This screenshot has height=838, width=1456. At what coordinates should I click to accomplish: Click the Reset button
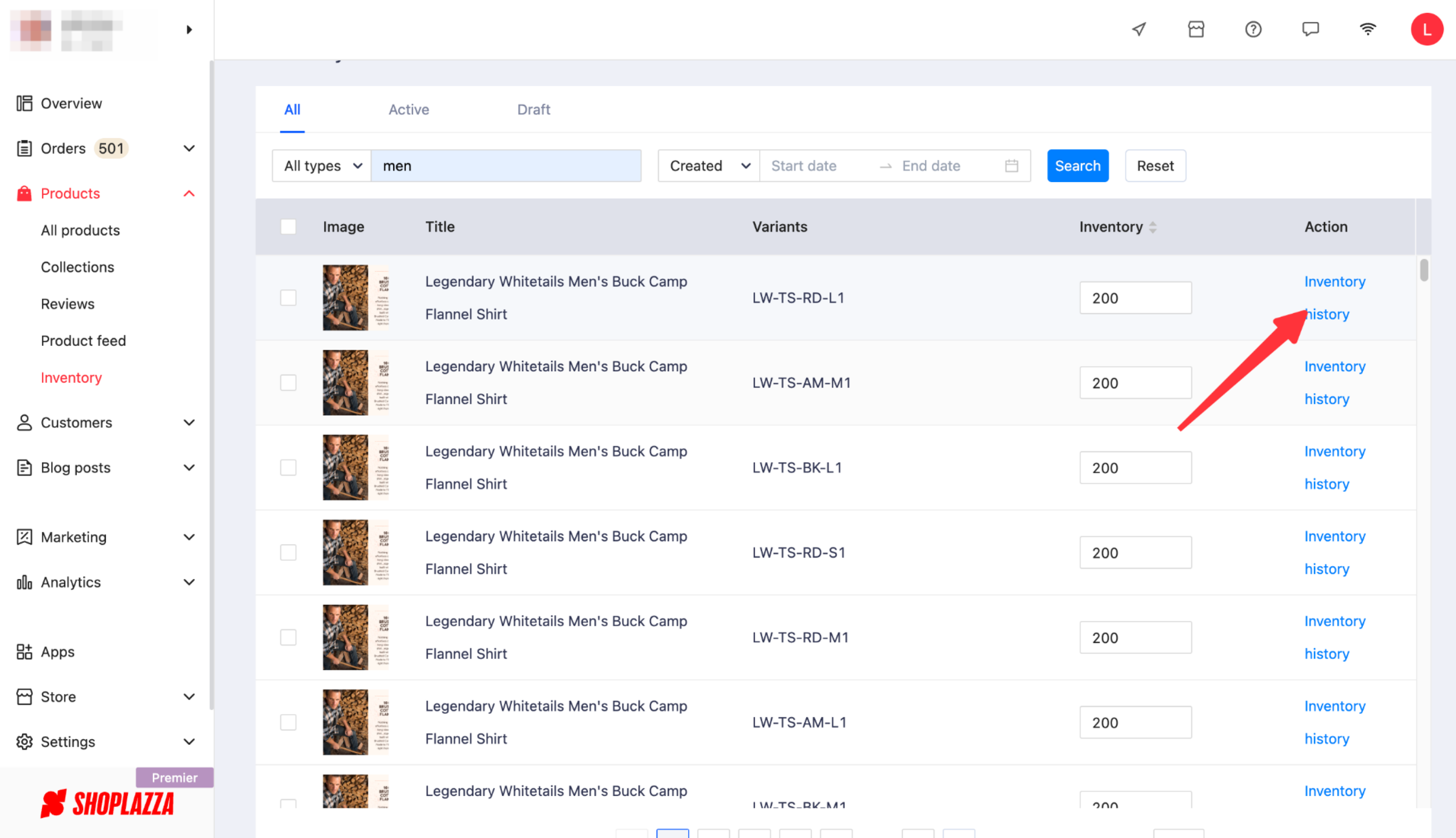(1155, 166)
